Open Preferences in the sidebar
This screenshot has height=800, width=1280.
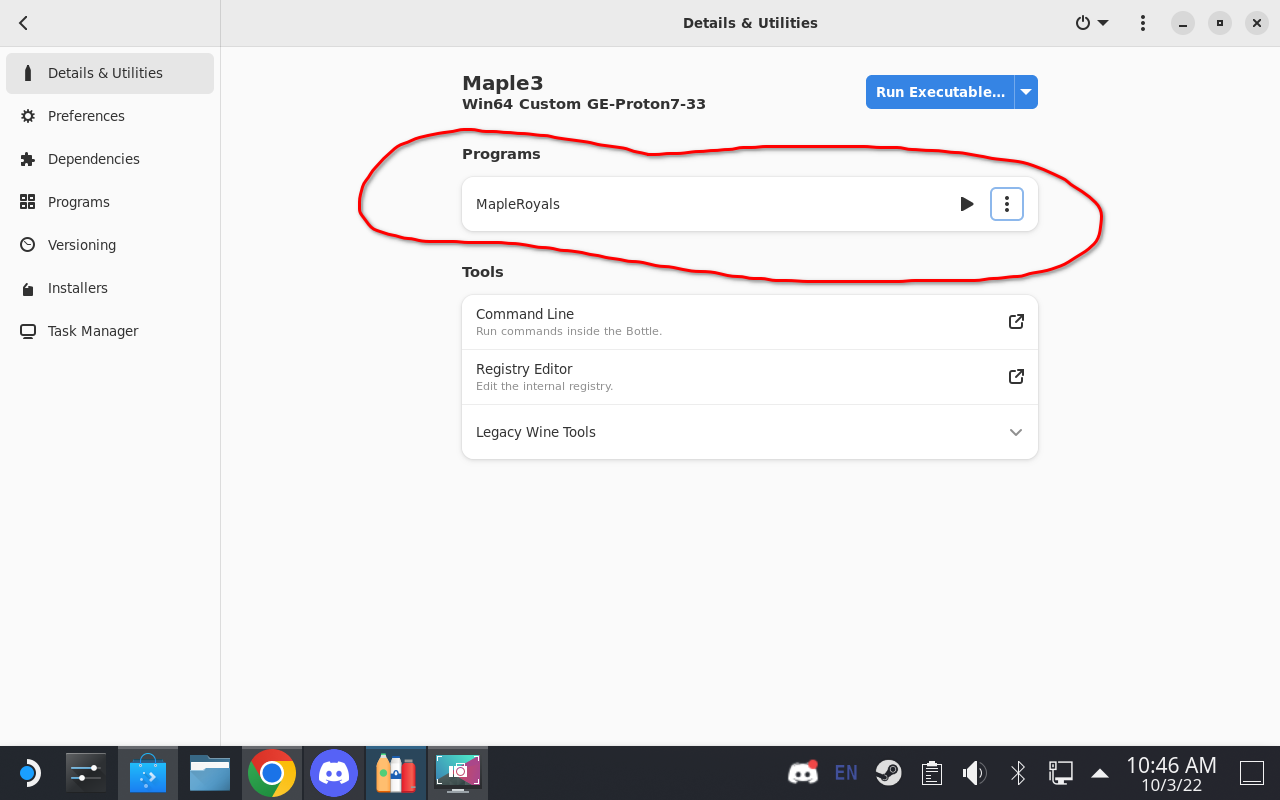point(110,116)
